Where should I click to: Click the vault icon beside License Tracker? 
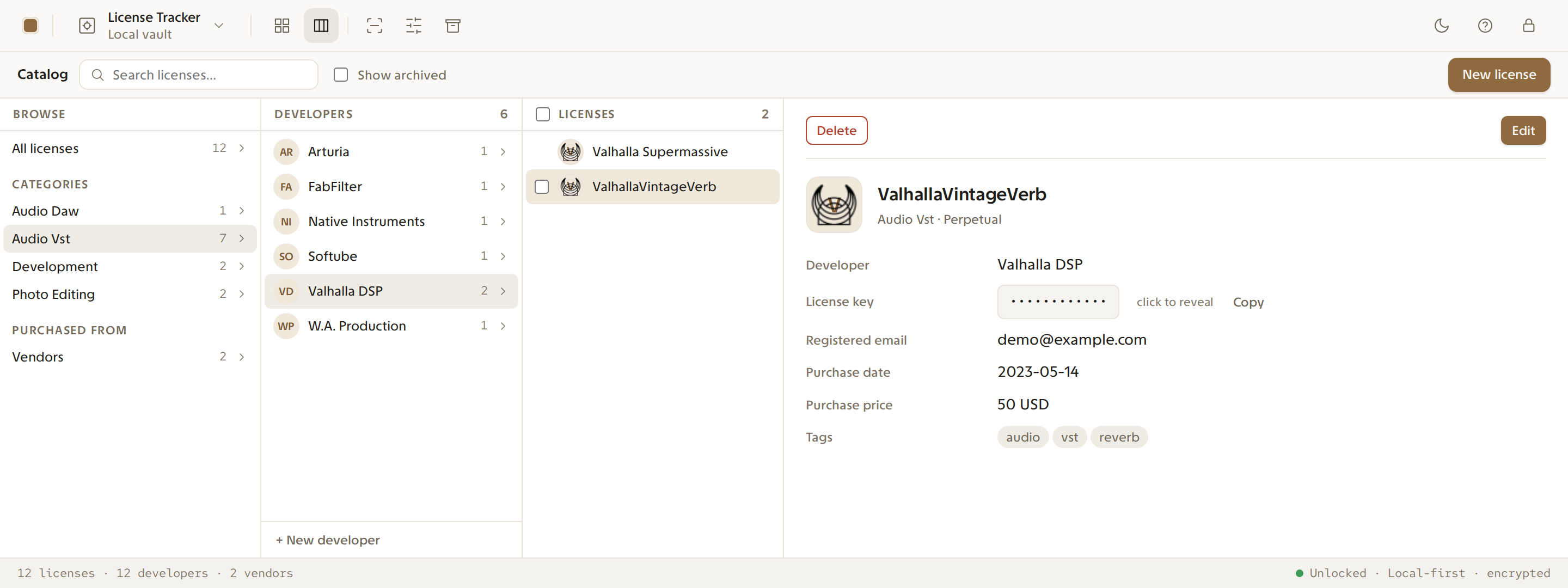coord(87,26)
